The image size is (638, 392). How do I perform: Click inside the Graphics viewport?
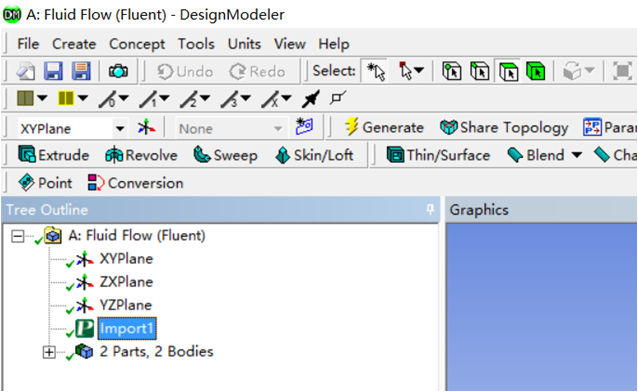[541, 307]
